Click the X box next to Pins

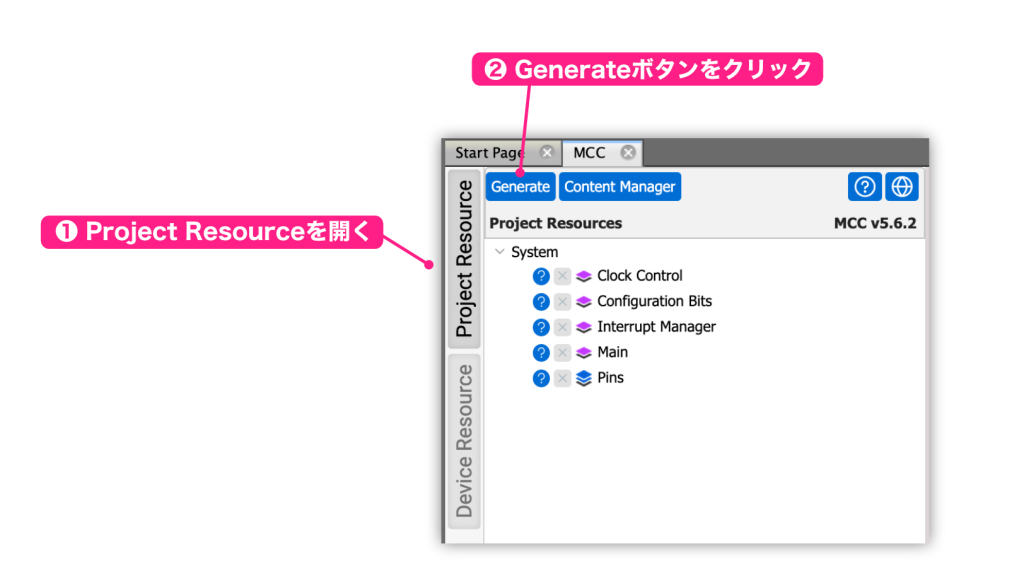[x=562, y=378]
